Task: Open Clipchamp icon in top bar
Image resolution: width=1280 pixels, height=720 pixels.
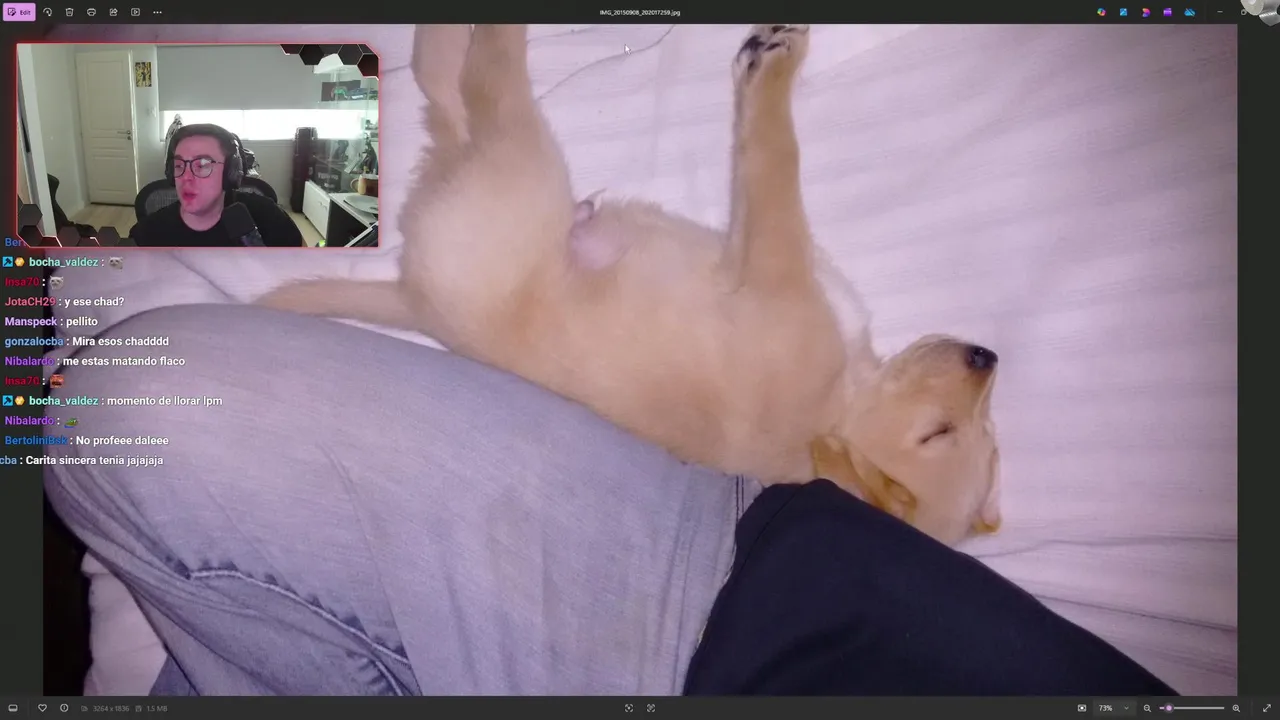Action: pyautogui.click(x=1145, y=12)
